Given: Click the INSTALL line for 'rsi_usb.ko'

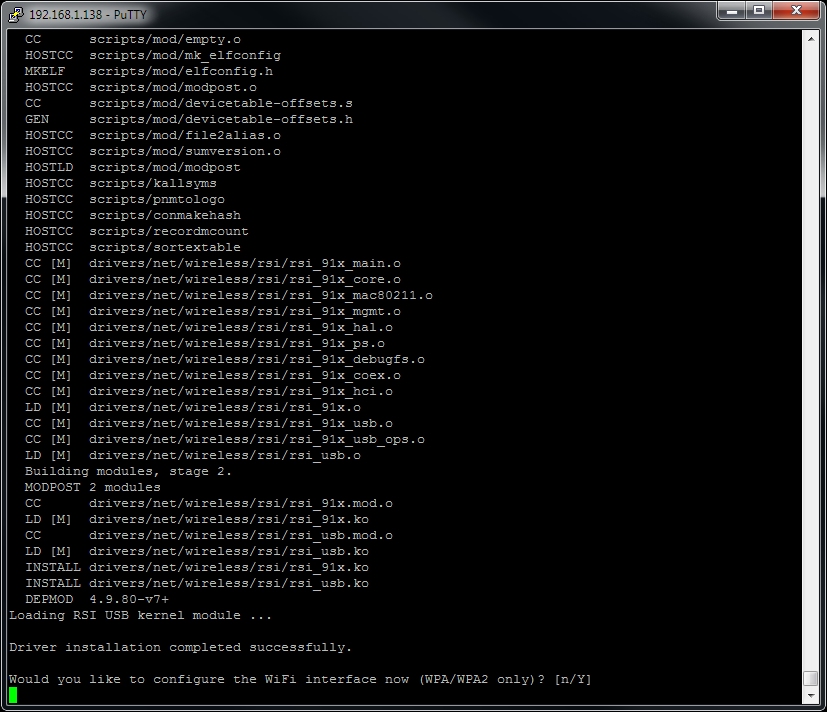Looking at the screenshot, I should click(x=197, y=583).
